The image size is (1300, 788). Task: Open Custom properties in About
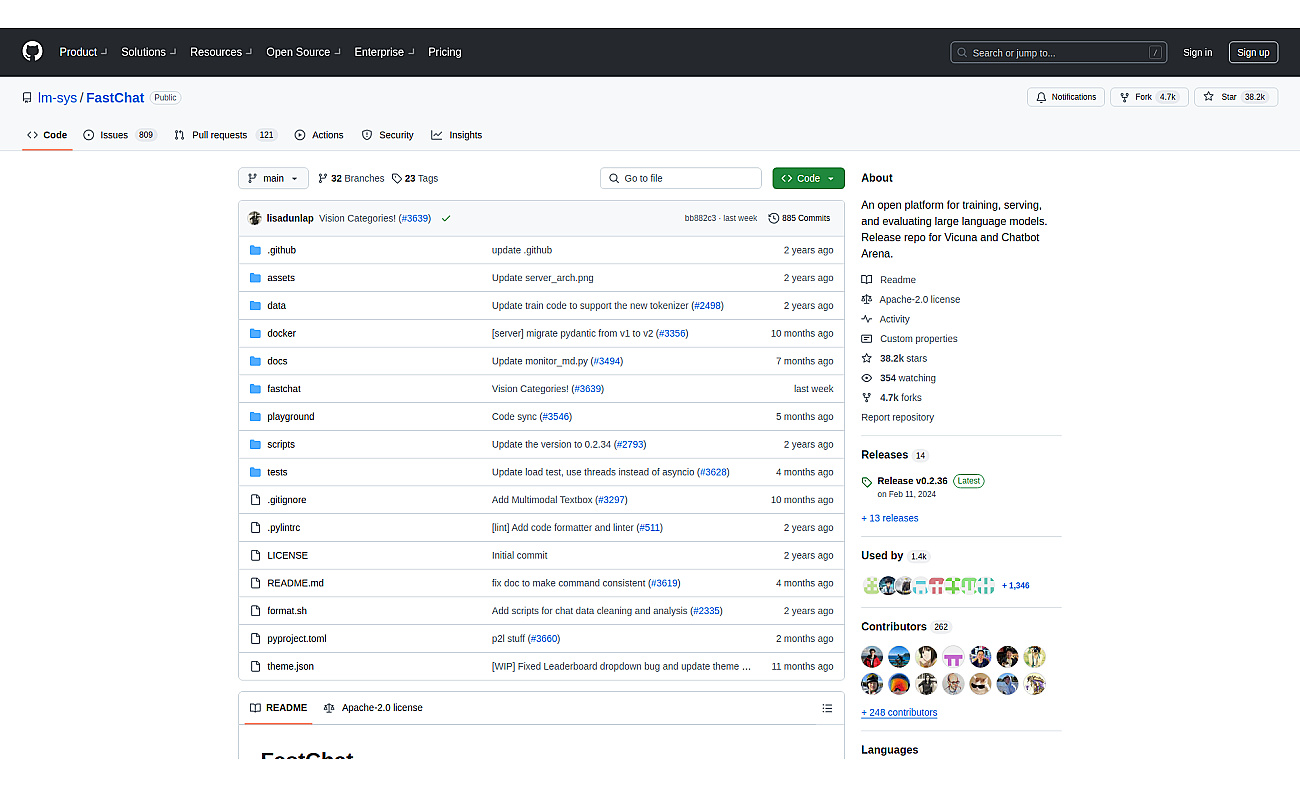[918, 339]
